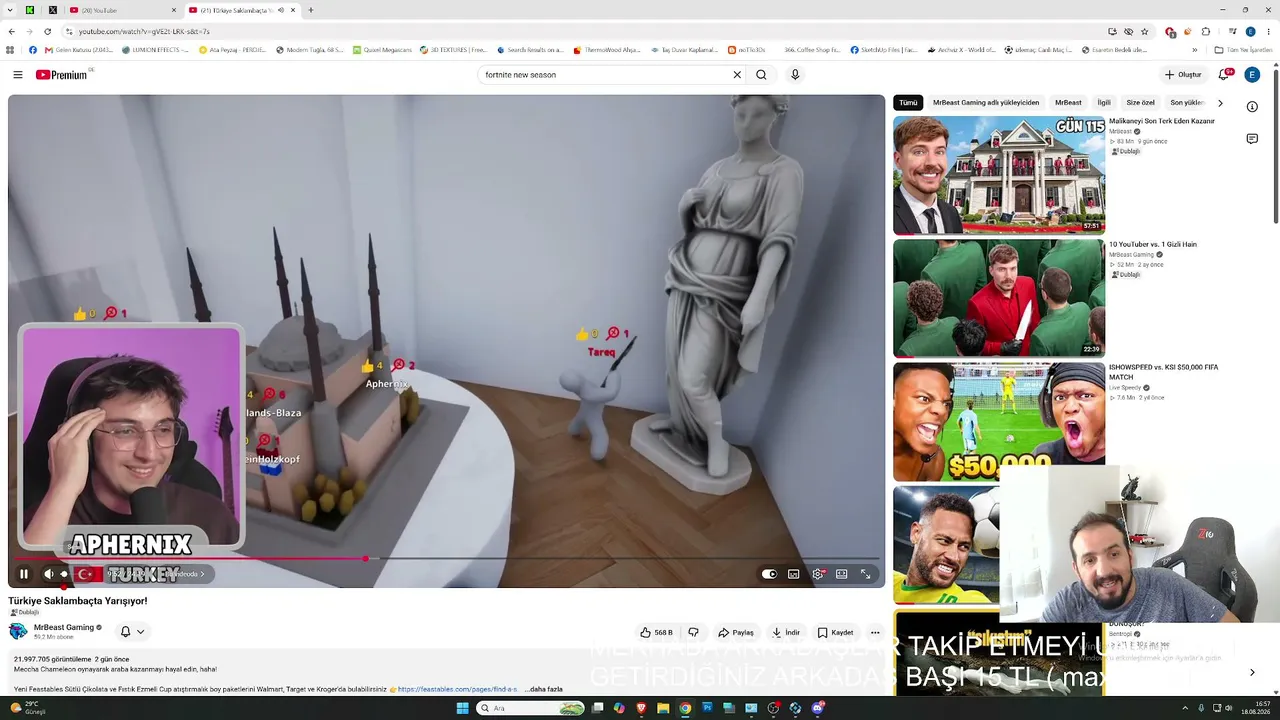Go to the YouTube Premium home logo

pyautogui.click(x=61, y=75)
